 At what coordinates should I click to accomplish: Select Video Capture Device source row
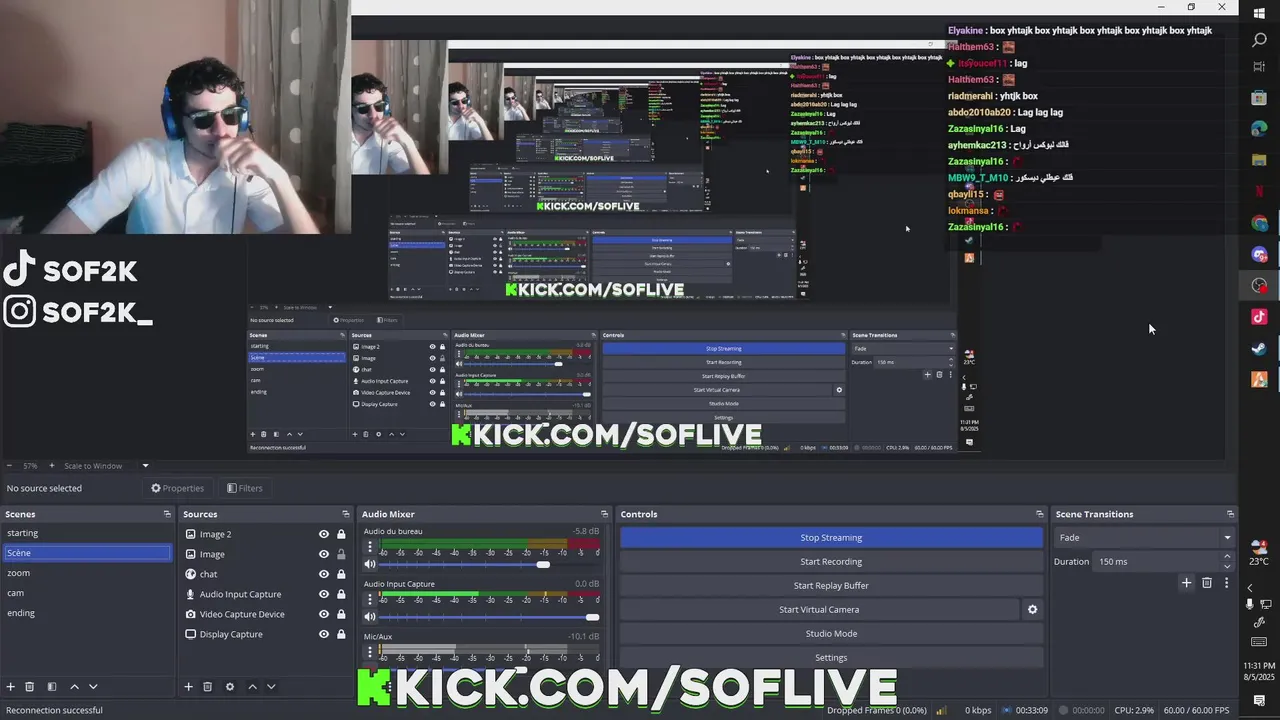point(266,614)
